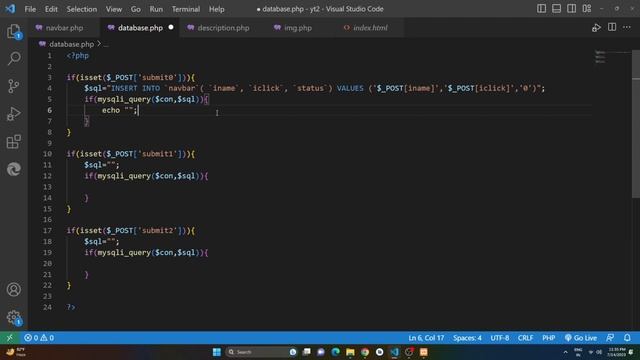The image size is (640, 360).
Task: Open File Explorer from taskbar
Action: [x=350, y=352]
